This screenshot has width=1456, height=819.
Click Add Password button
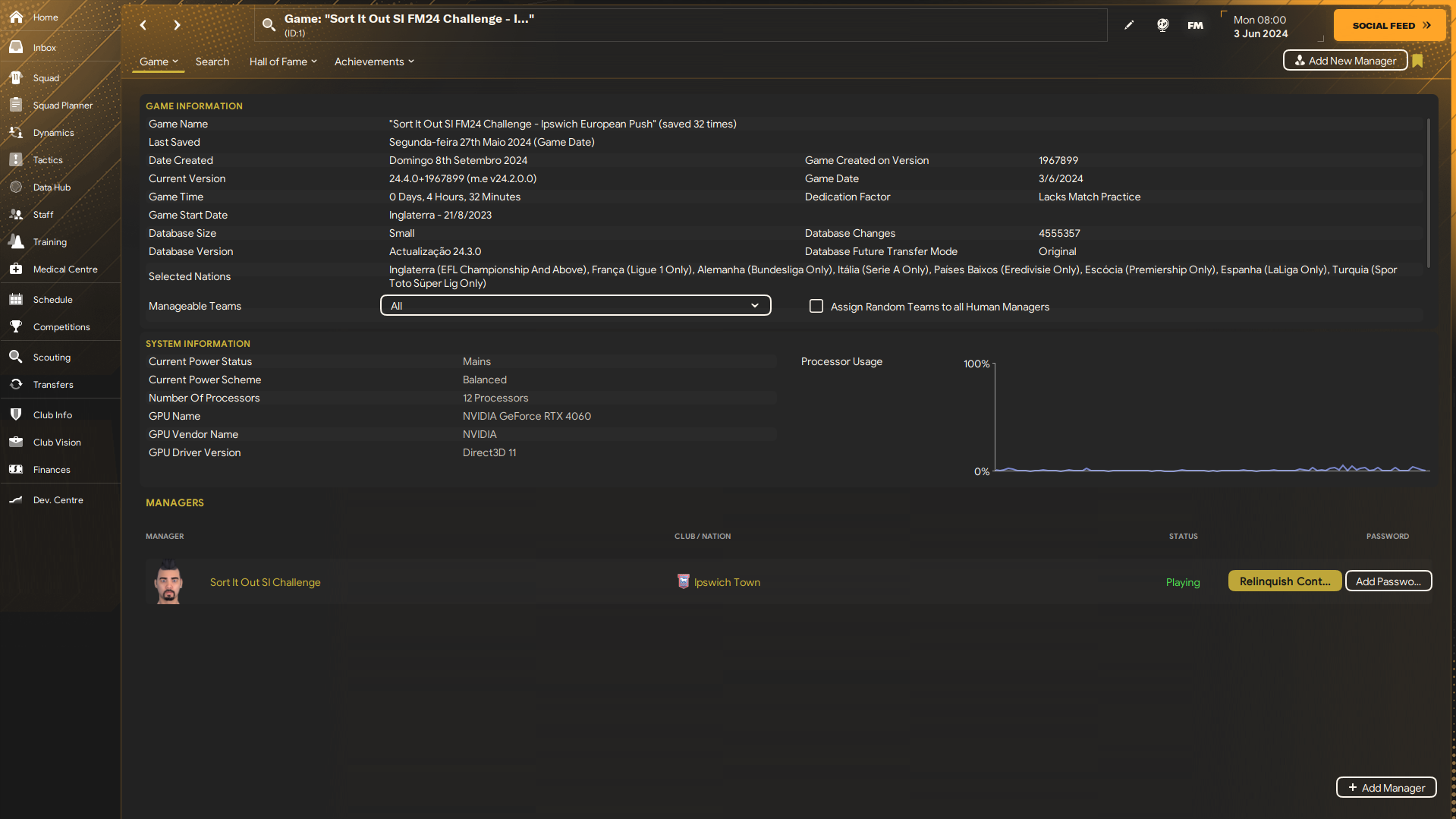click(x=1388, y=581)
